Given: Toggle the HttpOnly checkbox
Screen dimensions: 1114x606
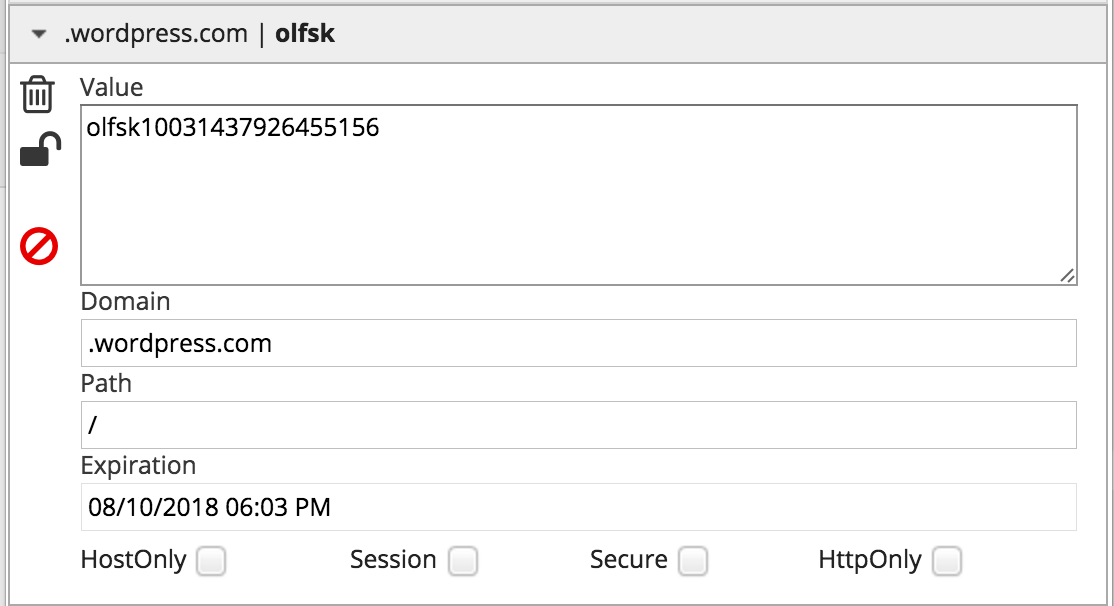Looking at the screenshot, I should coord(946,562).
